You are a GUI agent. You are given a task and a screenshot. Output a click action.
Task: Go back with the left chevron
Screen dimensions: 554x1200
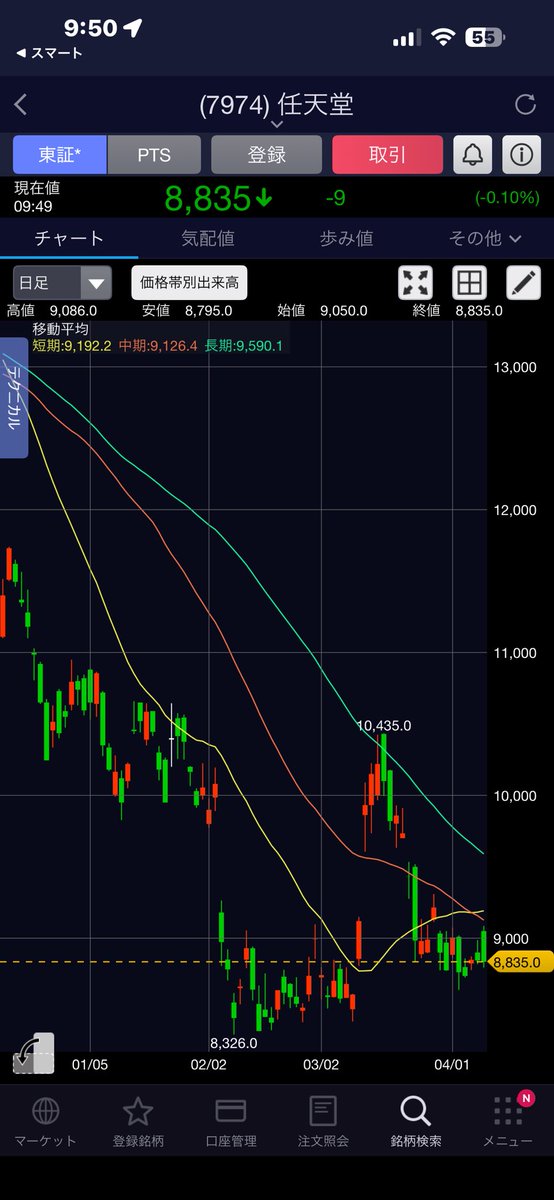pos(21,104)
